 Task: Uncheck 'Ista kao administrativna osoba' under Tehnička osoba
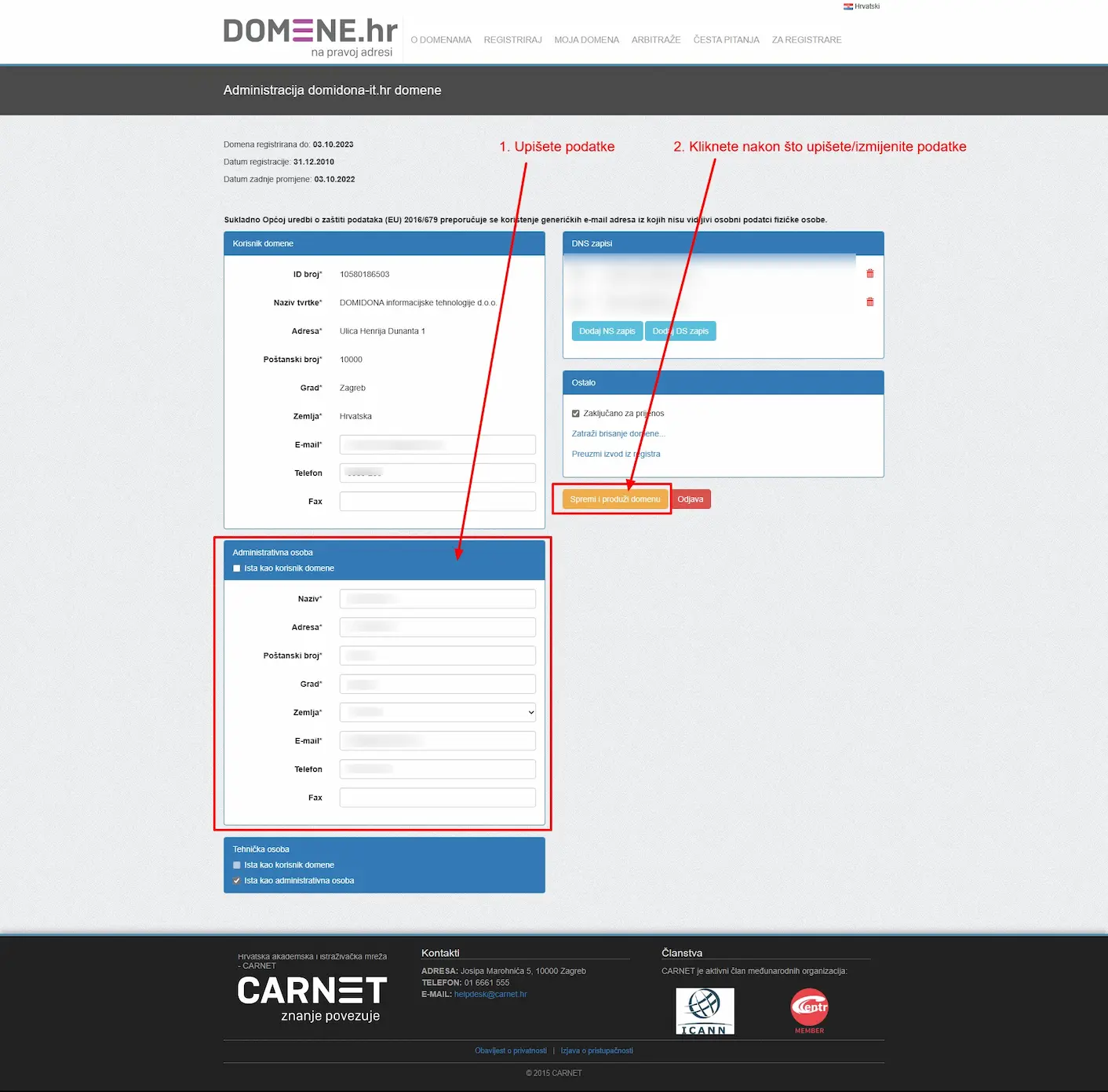(x=237, y=881)
